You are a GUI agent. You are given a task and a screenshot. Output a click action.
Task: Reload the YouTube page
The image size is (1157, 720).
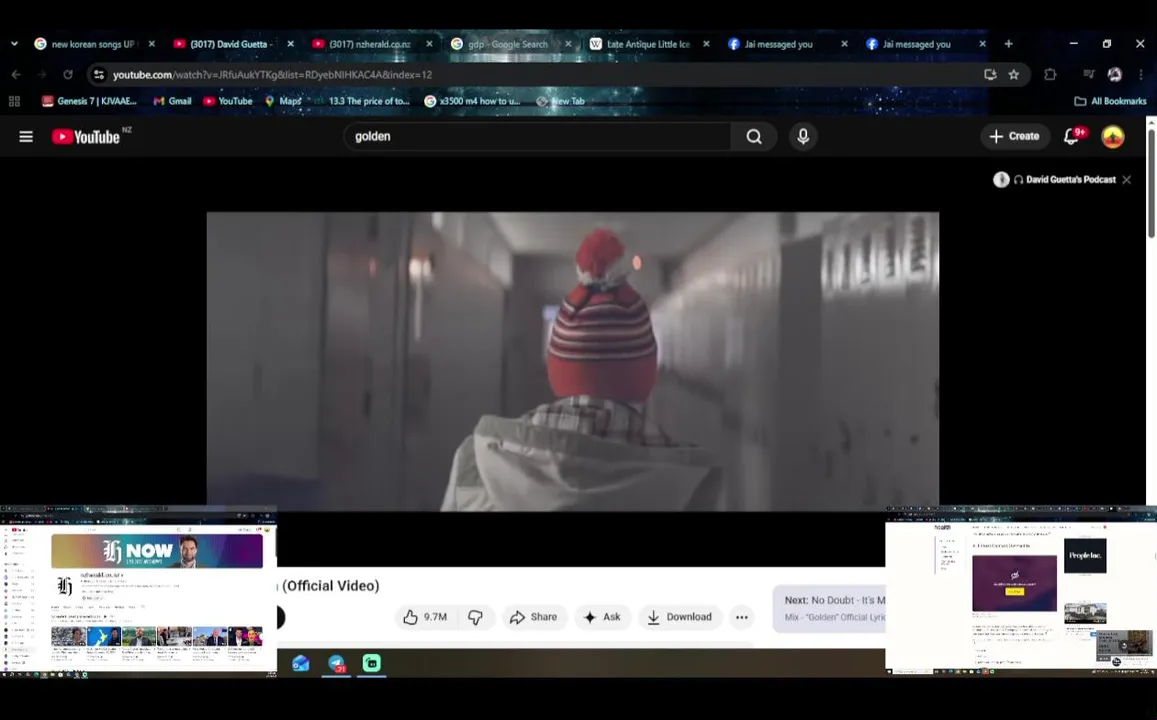point(68,75)
